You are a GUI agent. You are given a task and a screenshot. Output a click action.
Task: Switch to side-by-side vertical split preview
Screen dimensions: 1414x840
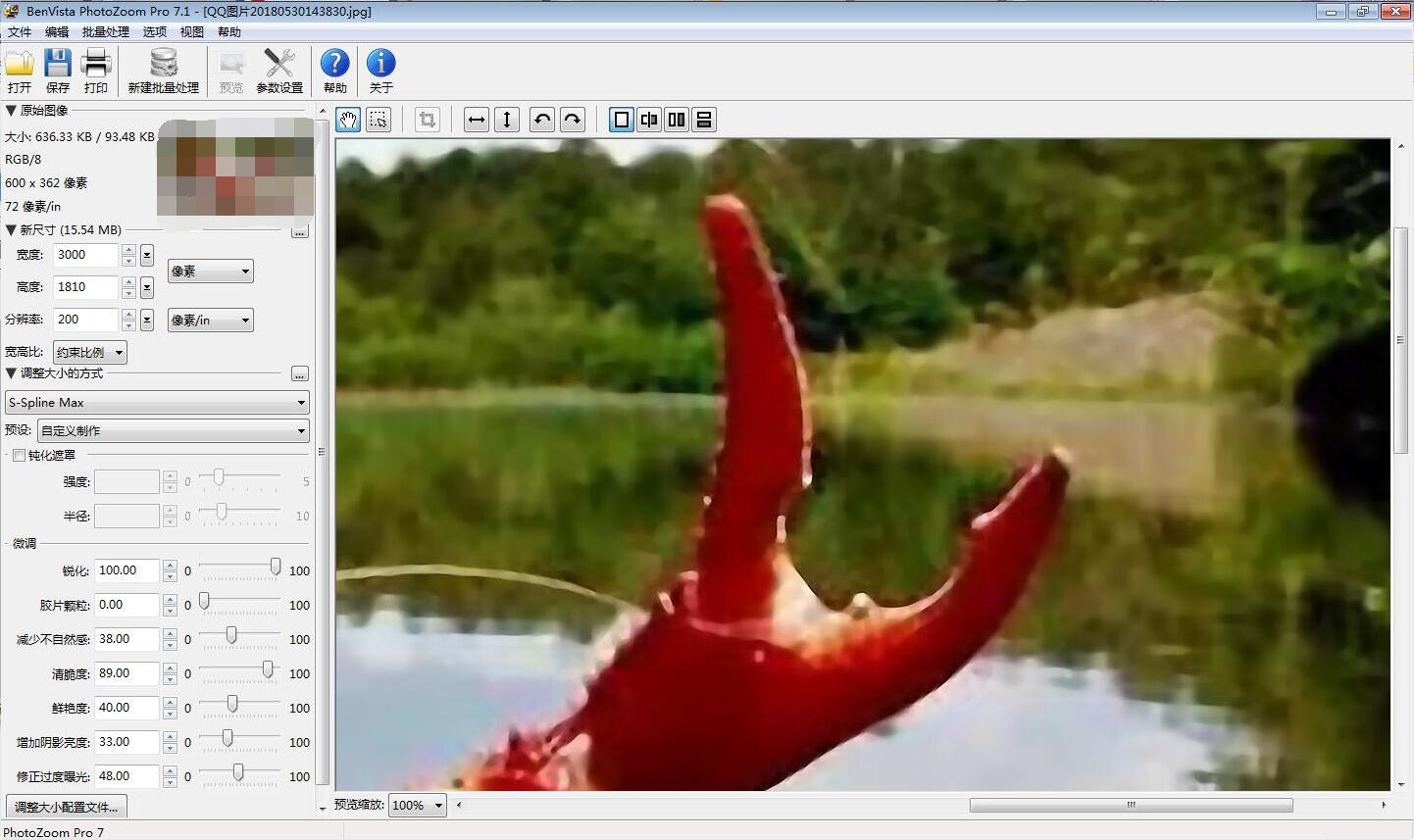[677, 120]
